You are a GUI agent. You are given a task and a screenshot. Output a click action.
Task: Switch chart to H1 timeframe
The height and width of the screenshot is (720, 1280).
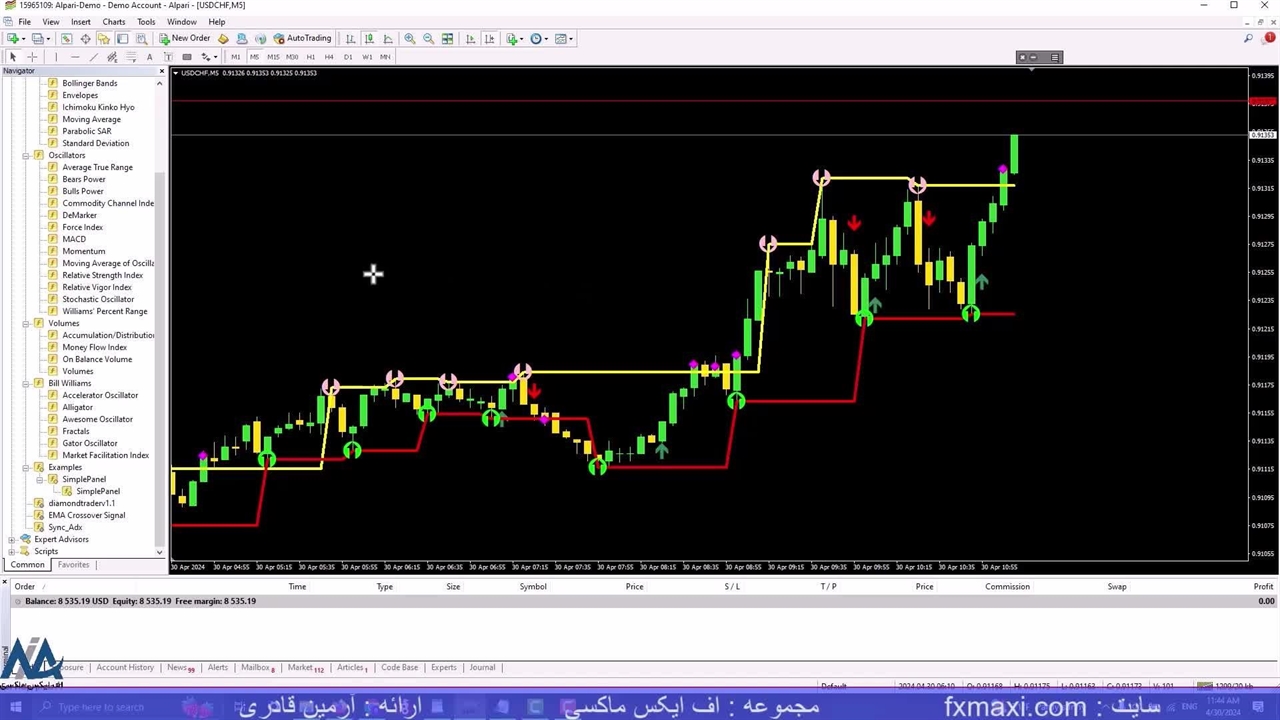310,57
